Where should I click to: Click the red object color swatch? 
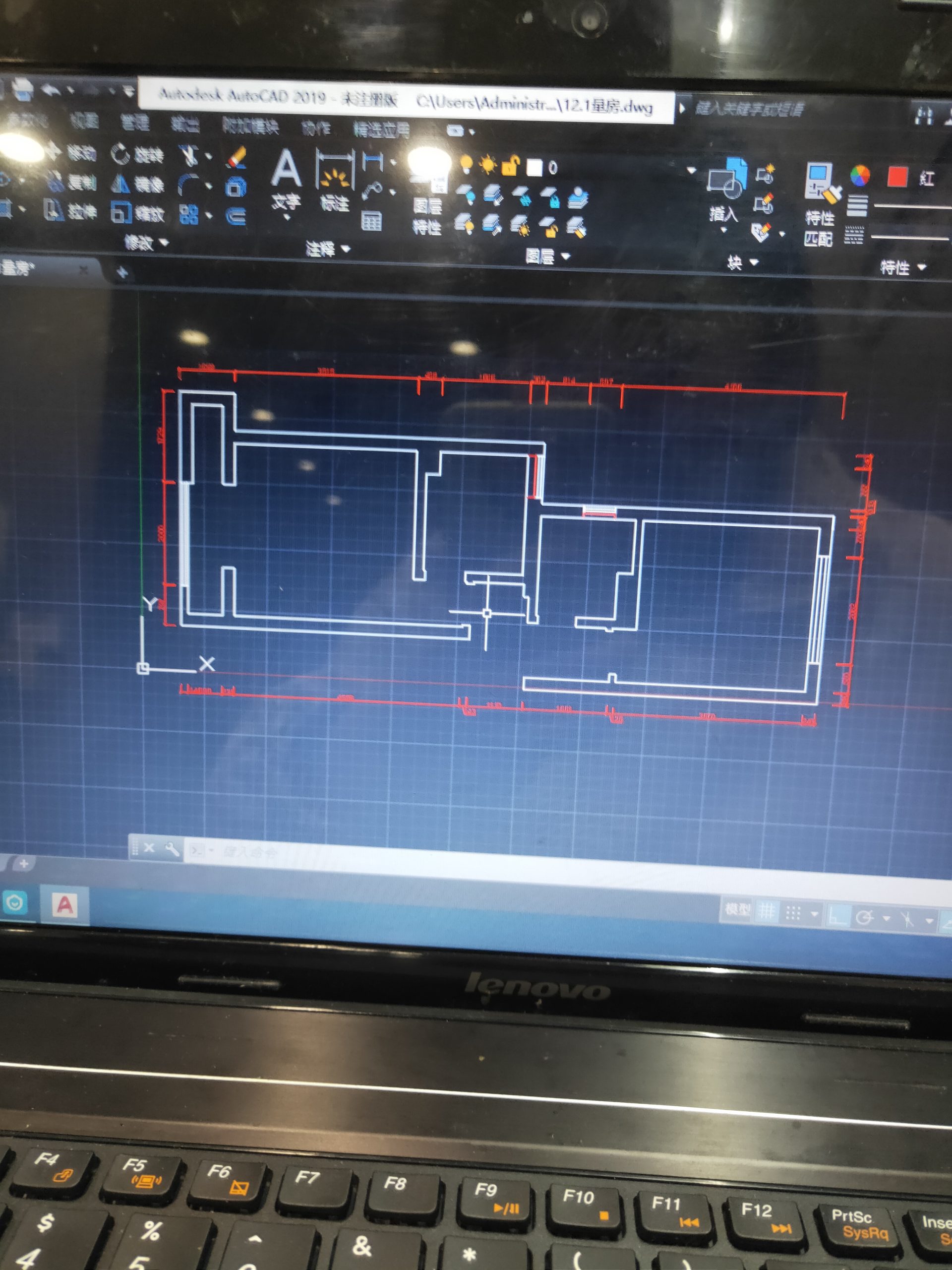tap(897, 177)
